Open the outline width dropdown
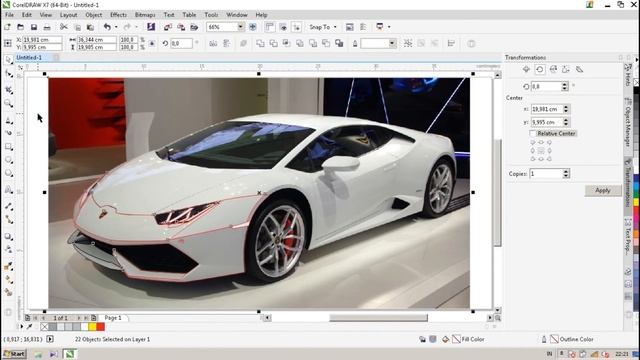 pyautogui.click(x=392, y=43)
